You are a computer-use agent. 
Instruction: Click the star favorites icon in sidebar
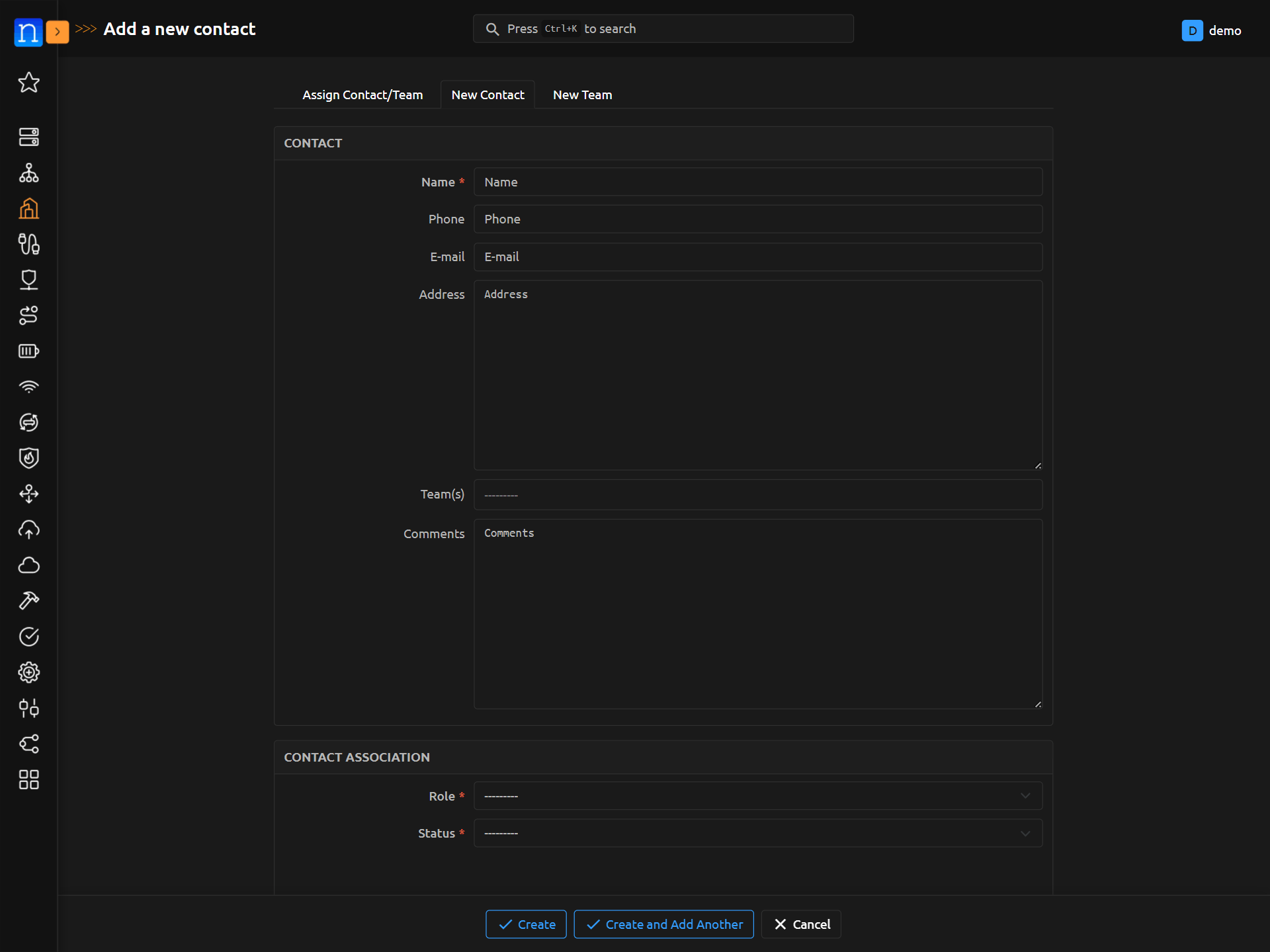click(28, 83)
